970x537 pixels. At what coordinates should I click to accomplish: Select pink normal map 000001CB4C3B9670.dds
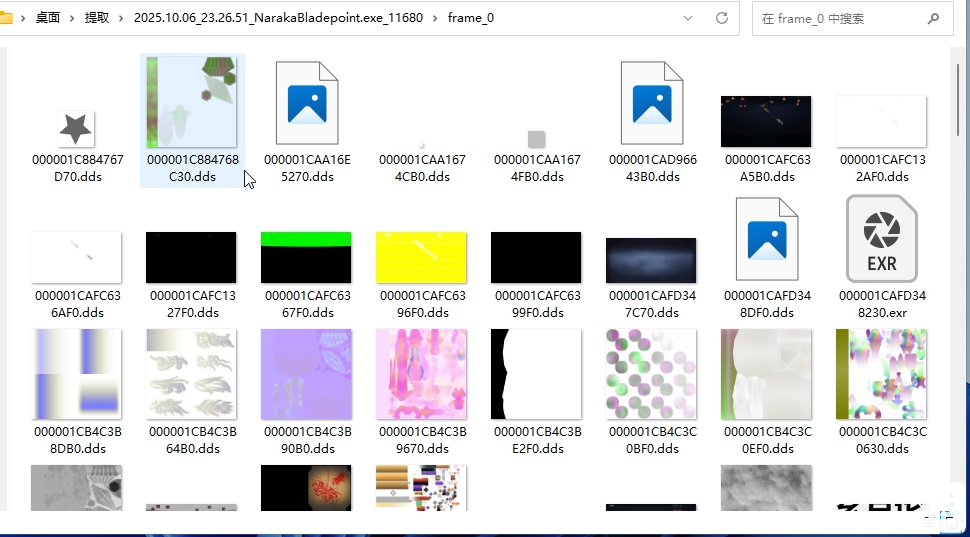(421, 374)
